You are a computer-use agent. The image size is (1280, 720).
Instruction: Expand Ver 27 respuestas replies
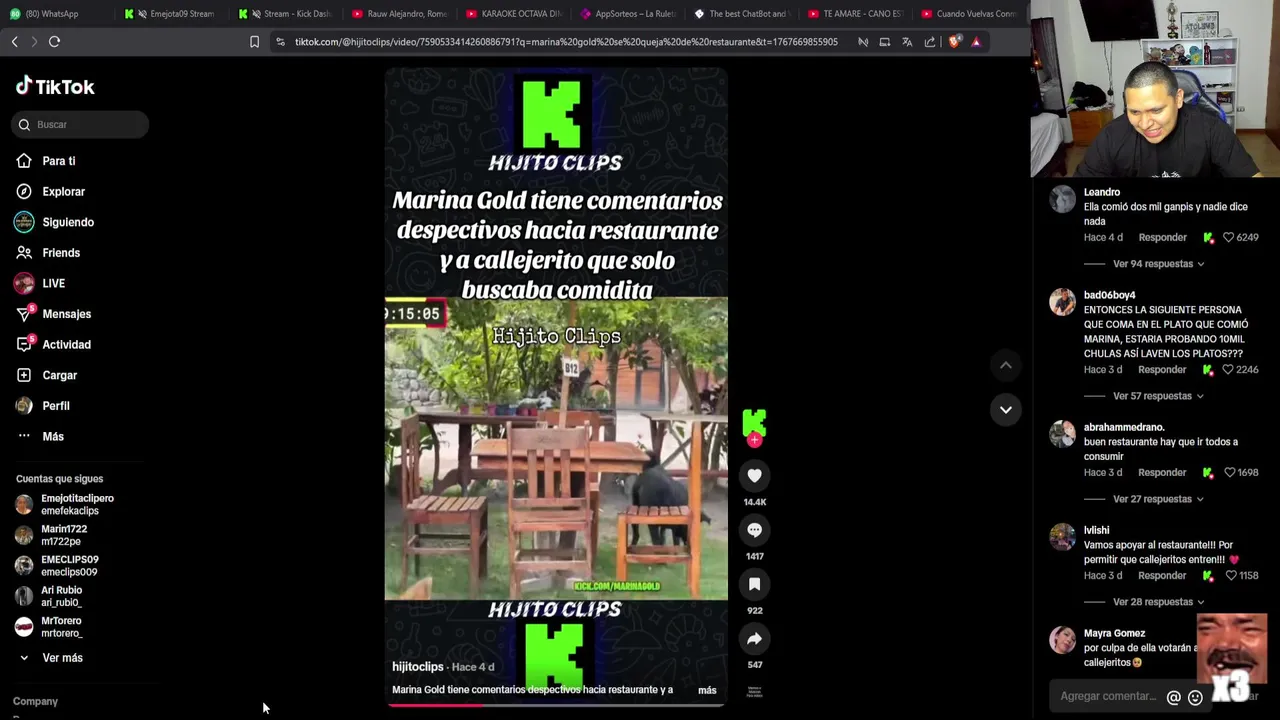click(x=1158, y=499)
